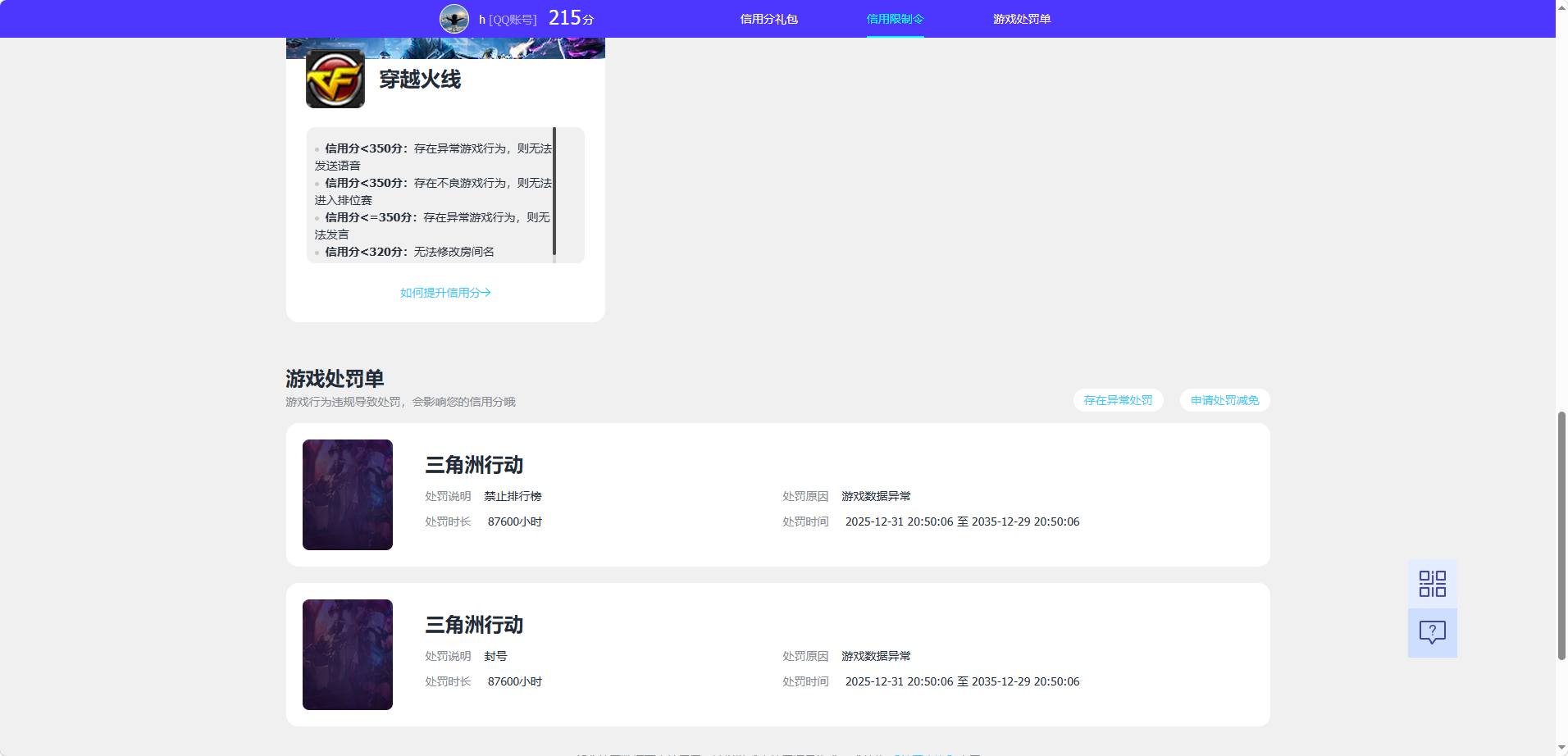Click the 封号 penalty description
The width and height of the screenshot is (1568, 756).
495,656
